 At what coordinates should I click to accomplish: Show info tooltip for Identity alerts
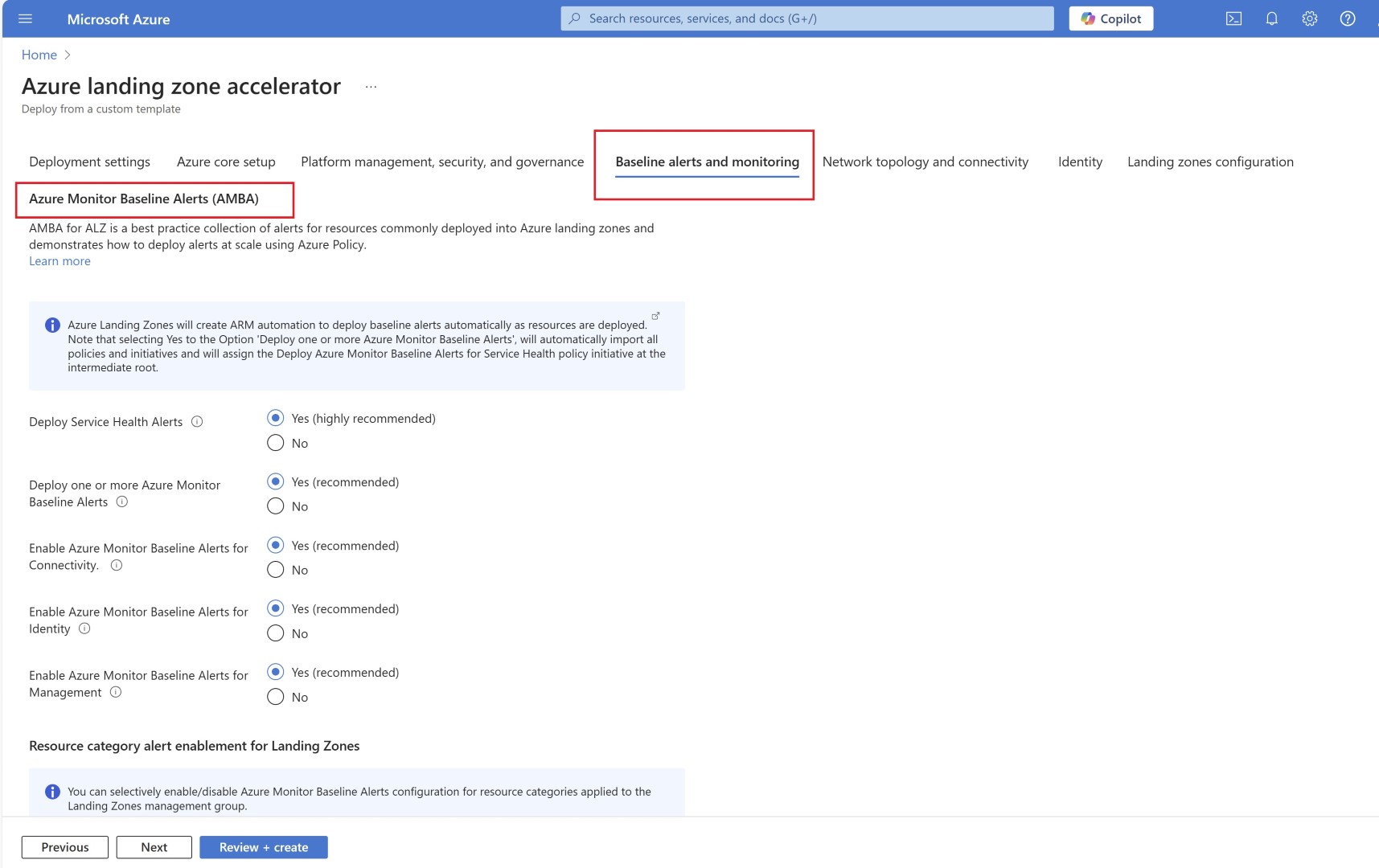[x=84, y=628]
